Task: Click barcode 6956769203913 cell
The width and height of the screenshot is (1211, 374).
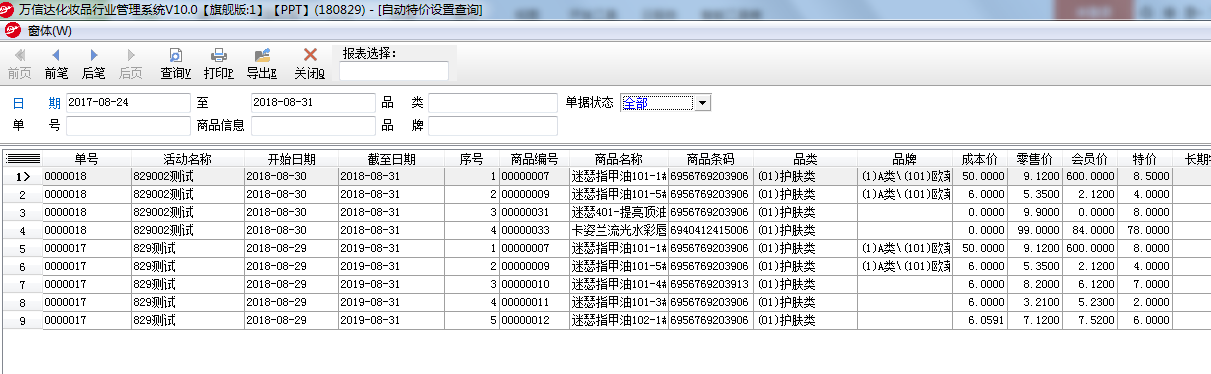Action: [x=711, y=284]
